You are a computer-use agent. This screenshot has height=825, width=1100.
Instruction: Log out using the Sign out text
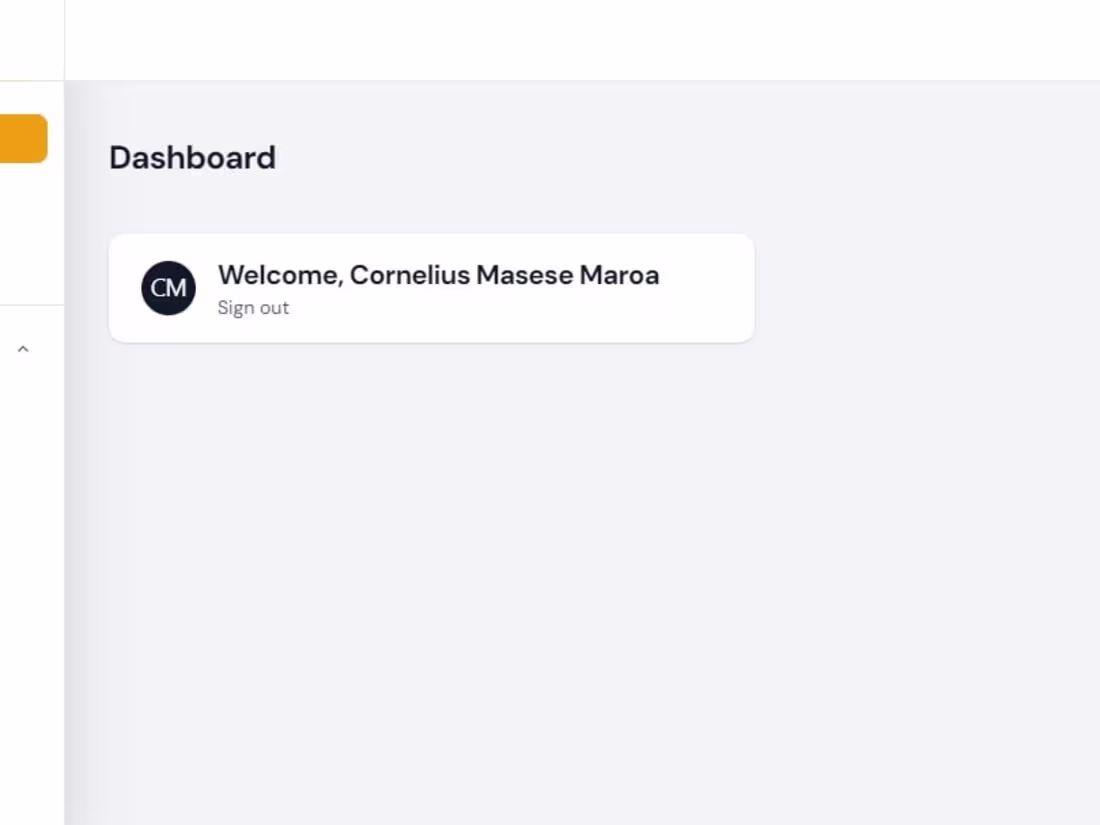pyautogui.click(x=253, y=308)
